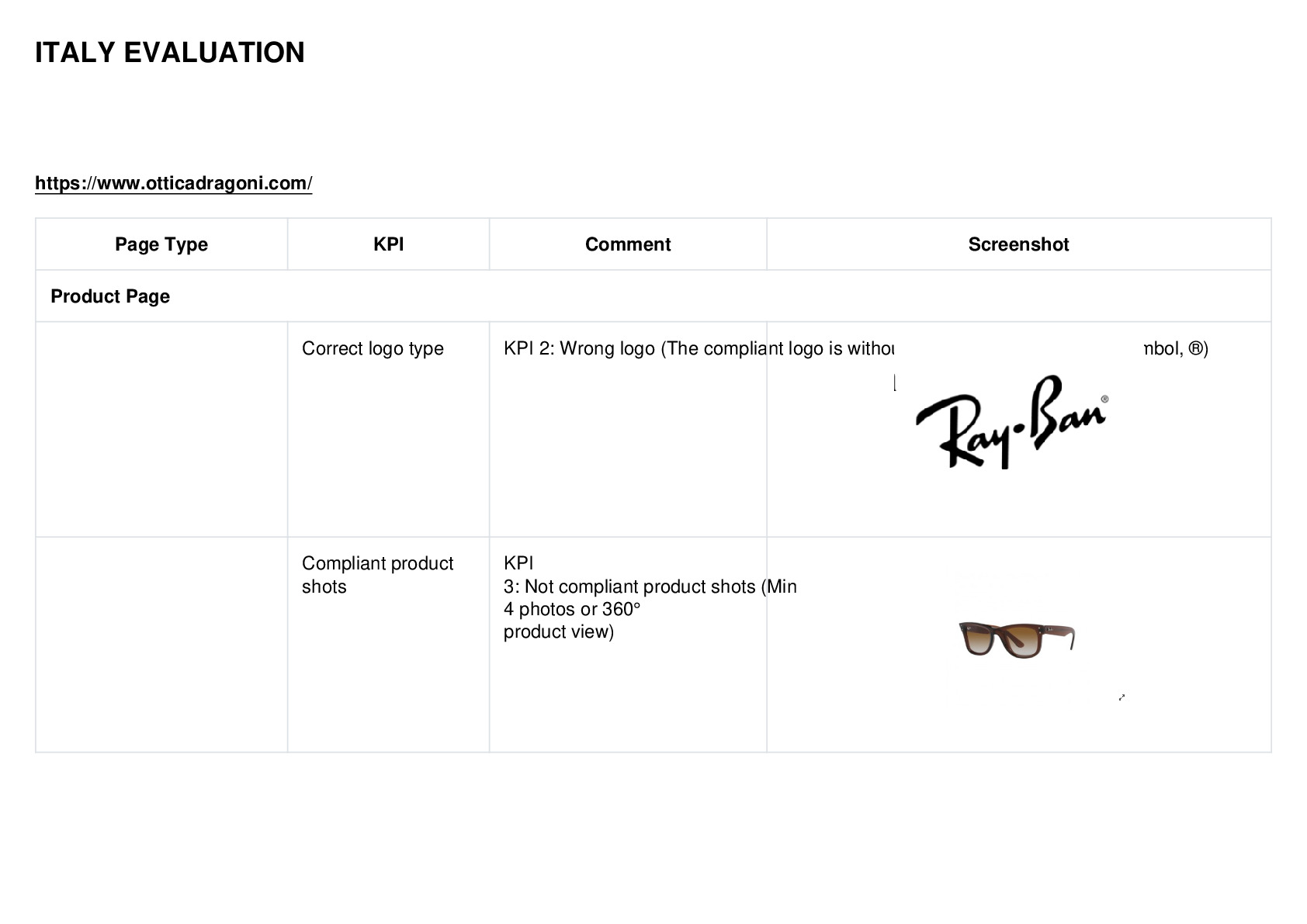Screen dimensions: 1307x924
Task: Click the Ray-Ban logo image
Action: tap(1012, 422)
